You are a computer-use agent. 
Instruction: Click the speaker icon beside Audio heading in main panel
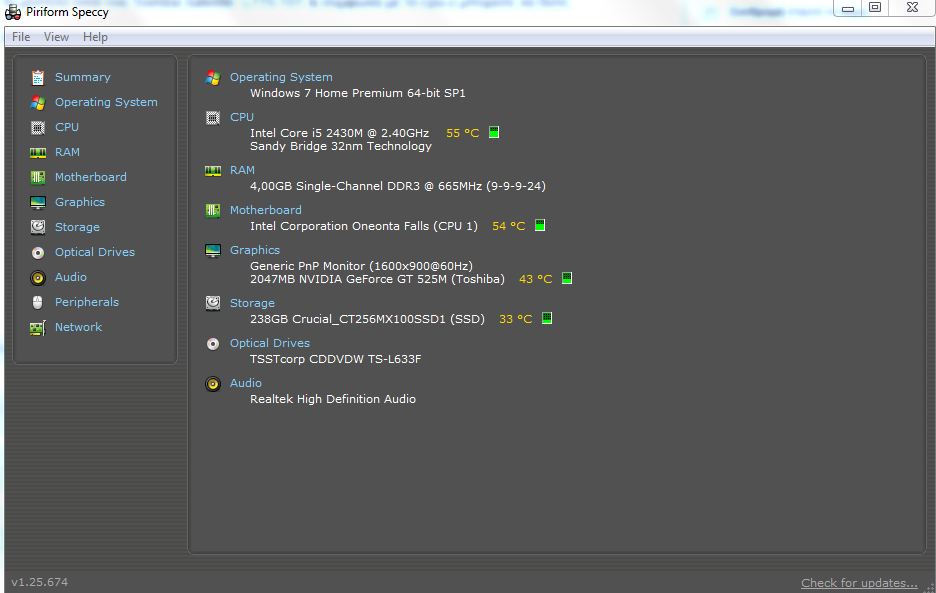[213, 383]
